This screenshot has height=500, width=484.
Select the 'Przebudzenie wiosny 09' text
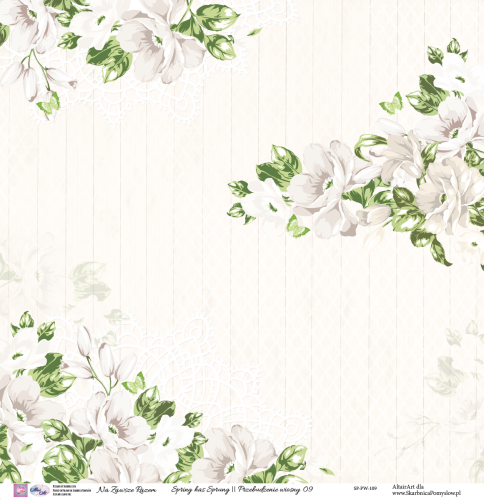pos(276,489)
